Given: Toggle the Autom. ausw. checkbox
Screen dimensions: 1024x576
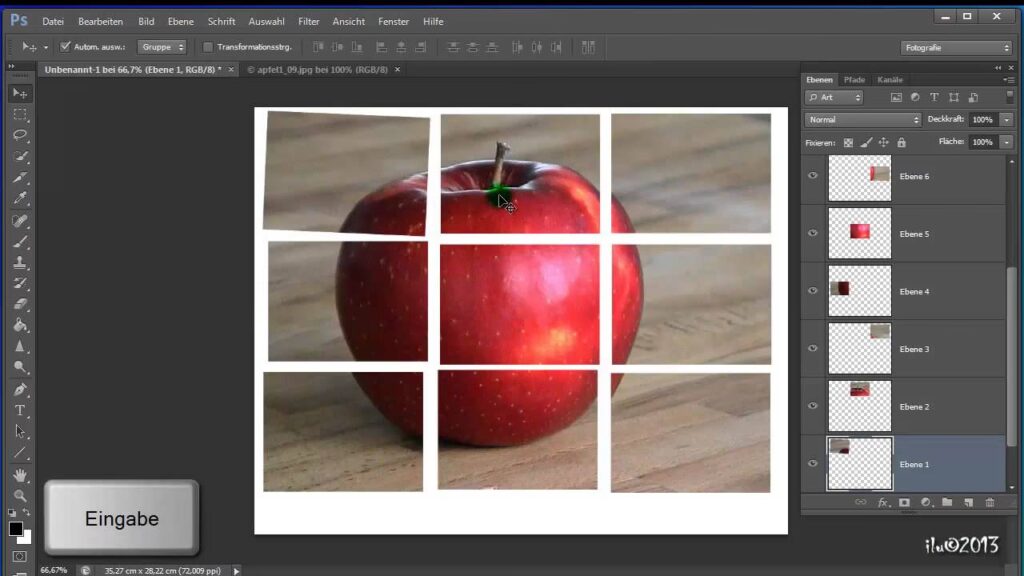Looking at the screenshot, I should [66, 47].
